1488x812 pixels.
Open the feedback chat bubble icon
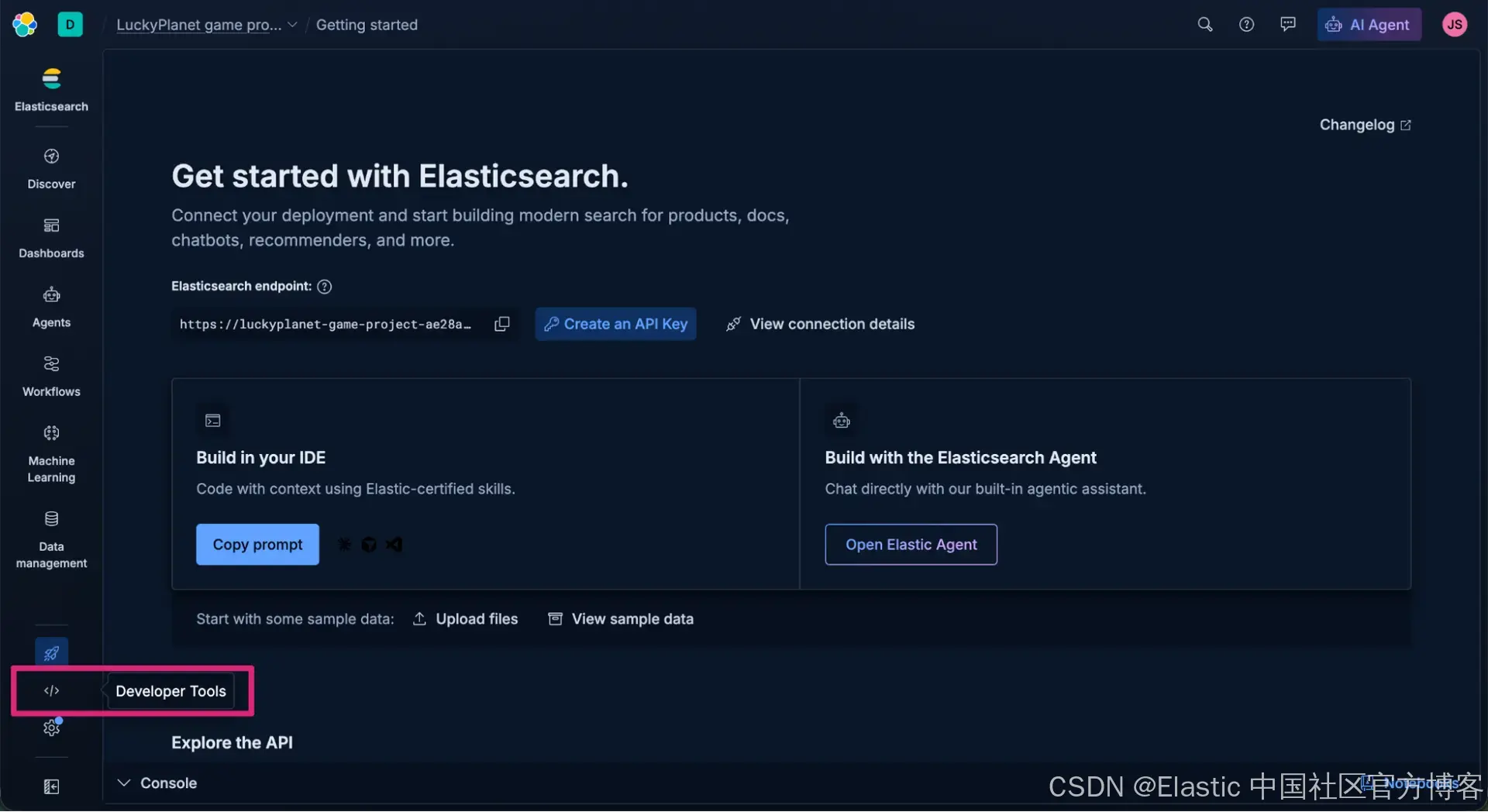[1288, 25]
